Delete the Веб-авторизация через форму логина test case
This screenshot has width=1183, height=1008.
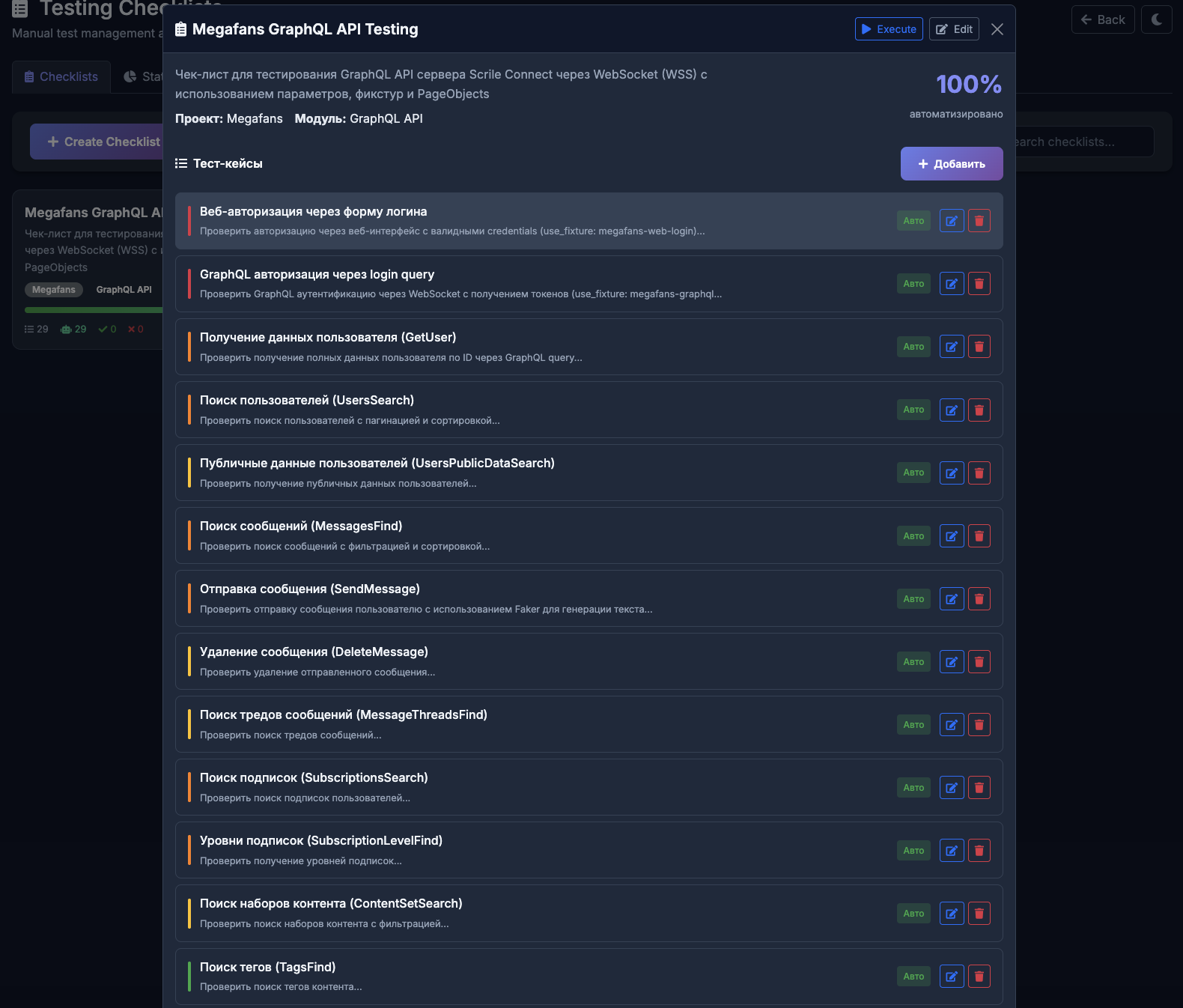pos(979,221)
